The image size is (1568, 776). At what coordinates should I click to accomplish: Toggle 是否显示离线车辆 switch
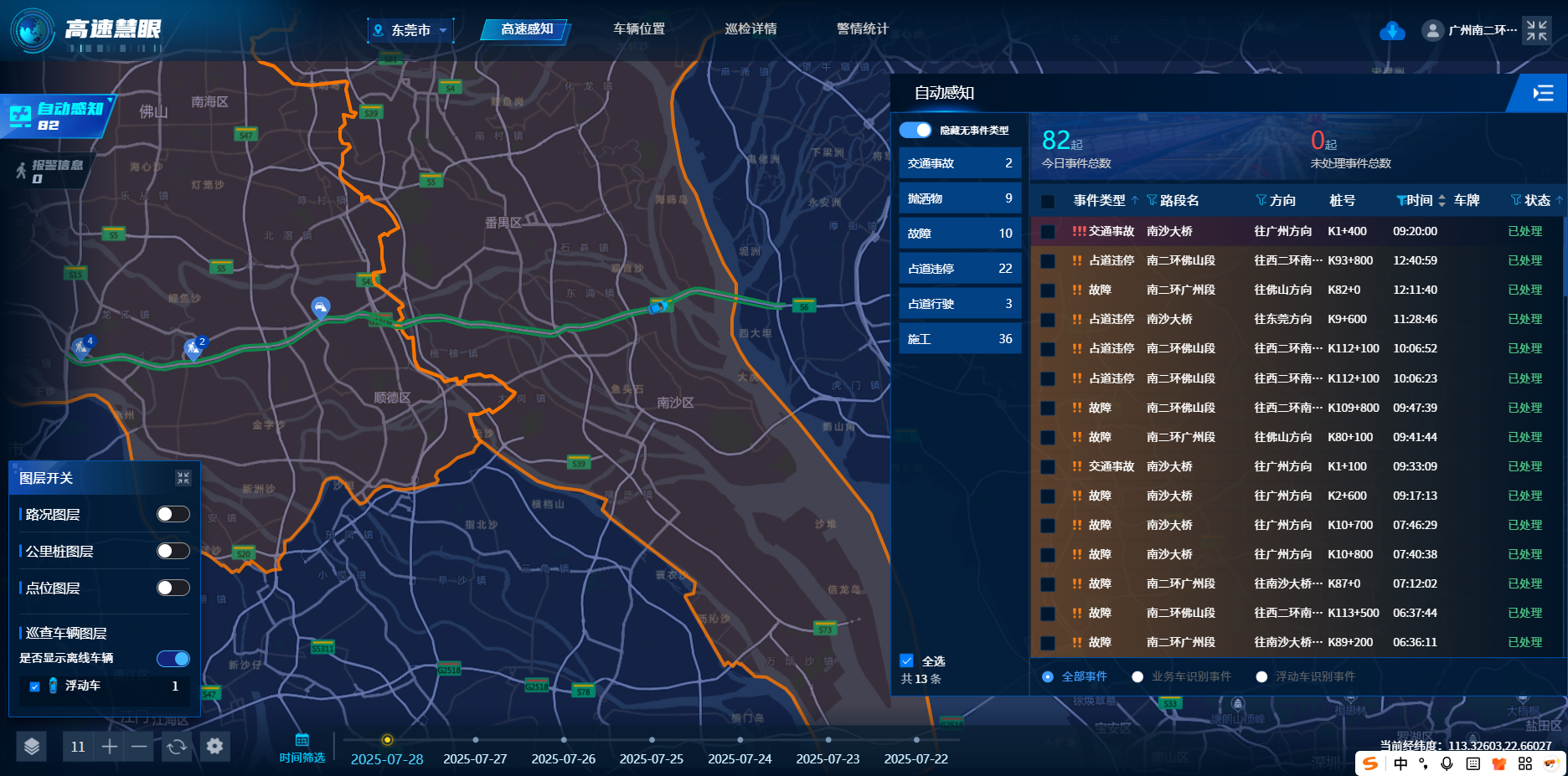pyautogui.click(x=173, y=659)
